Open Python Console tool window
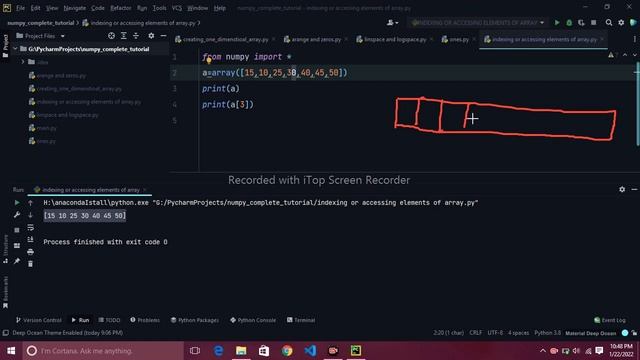Screen dimensions: 640x360 253,320
